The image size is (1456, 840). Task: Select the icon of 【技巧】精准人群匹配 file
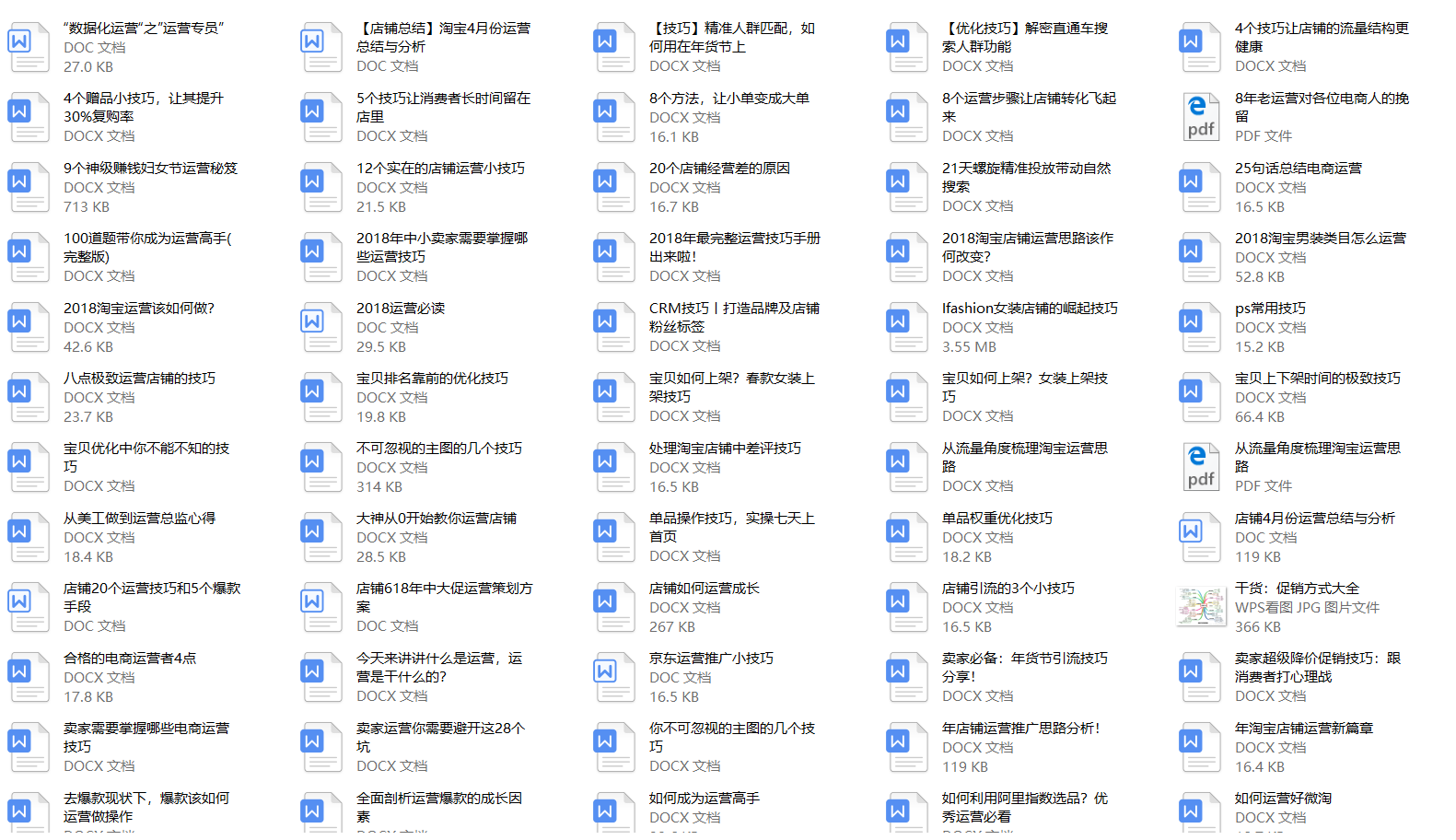click(614, 47)
